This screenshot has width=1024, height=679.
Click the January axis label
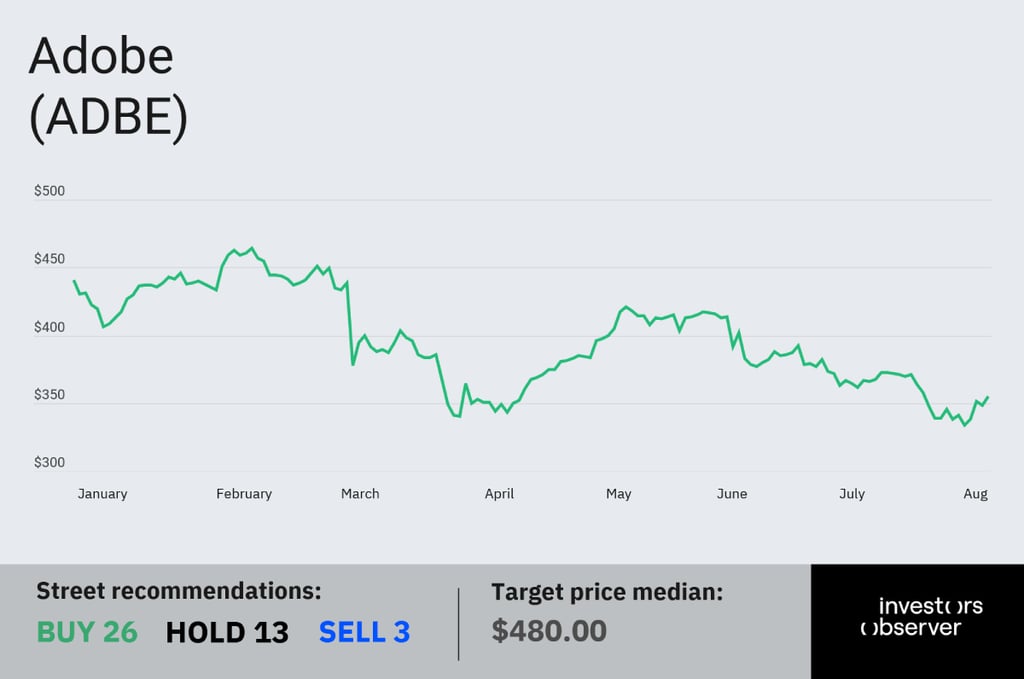click(x=103, y=494)
